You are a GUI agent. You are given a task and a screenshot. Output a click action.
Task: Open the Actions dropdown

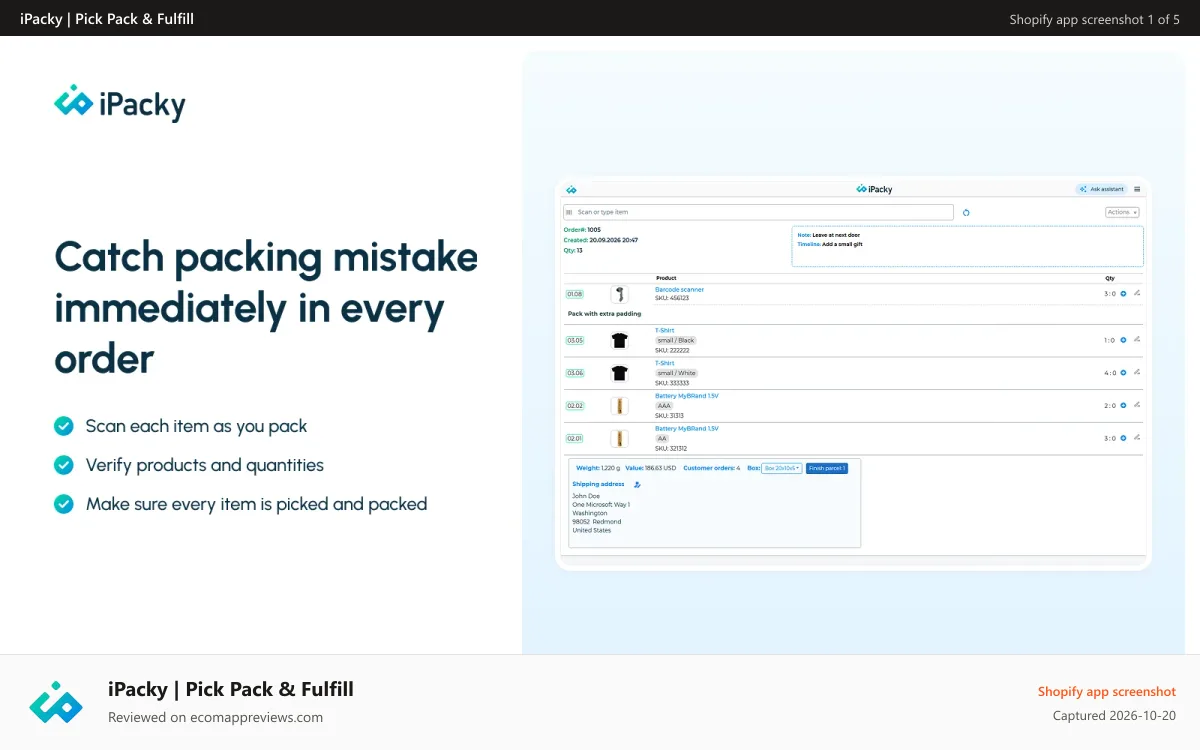click(x=1122, y=212)
